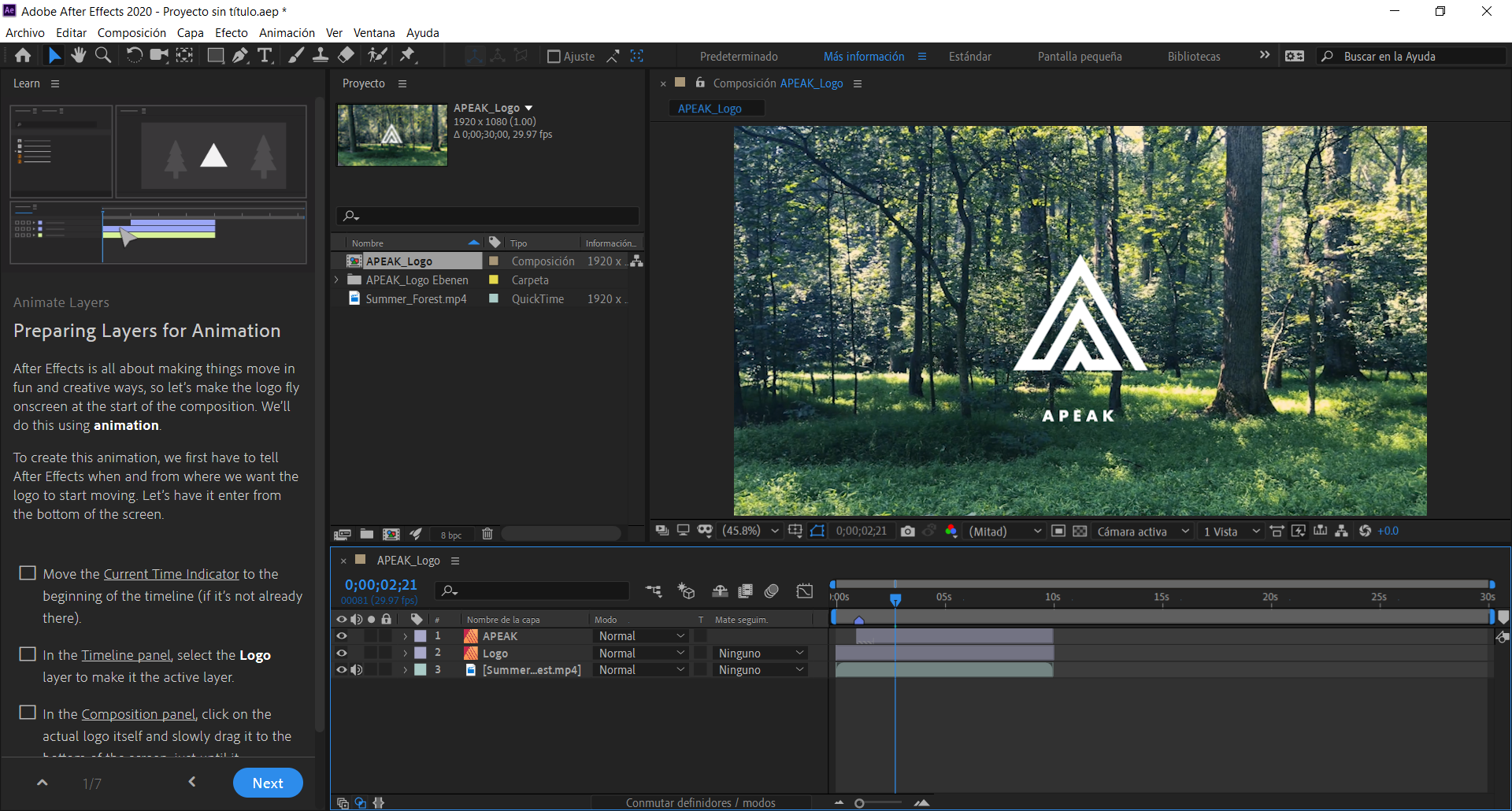Open blend mode dropdown for Logo layer

point(641,654)
